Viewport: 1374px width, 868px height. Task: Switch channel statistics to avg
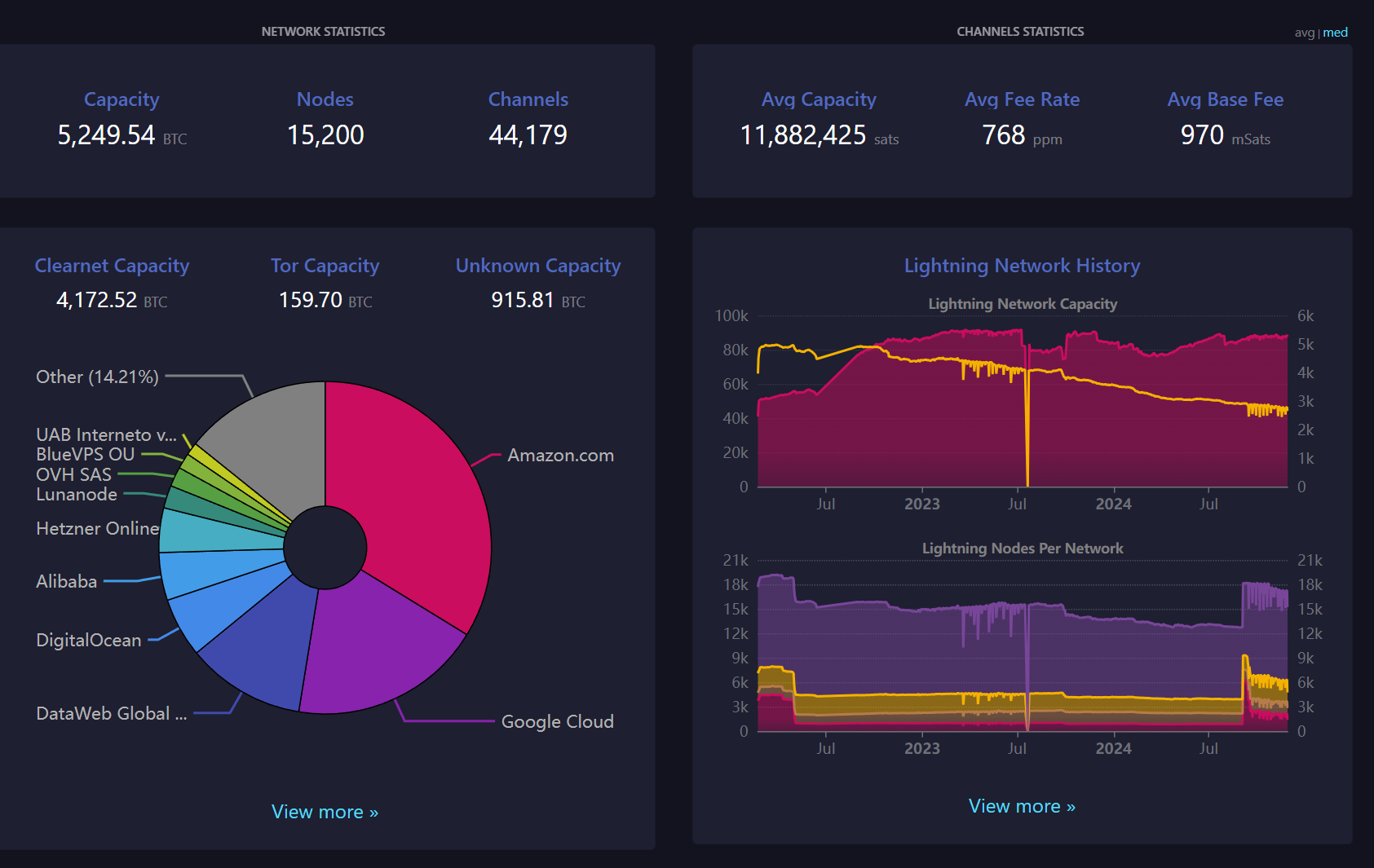[1304, 33]
